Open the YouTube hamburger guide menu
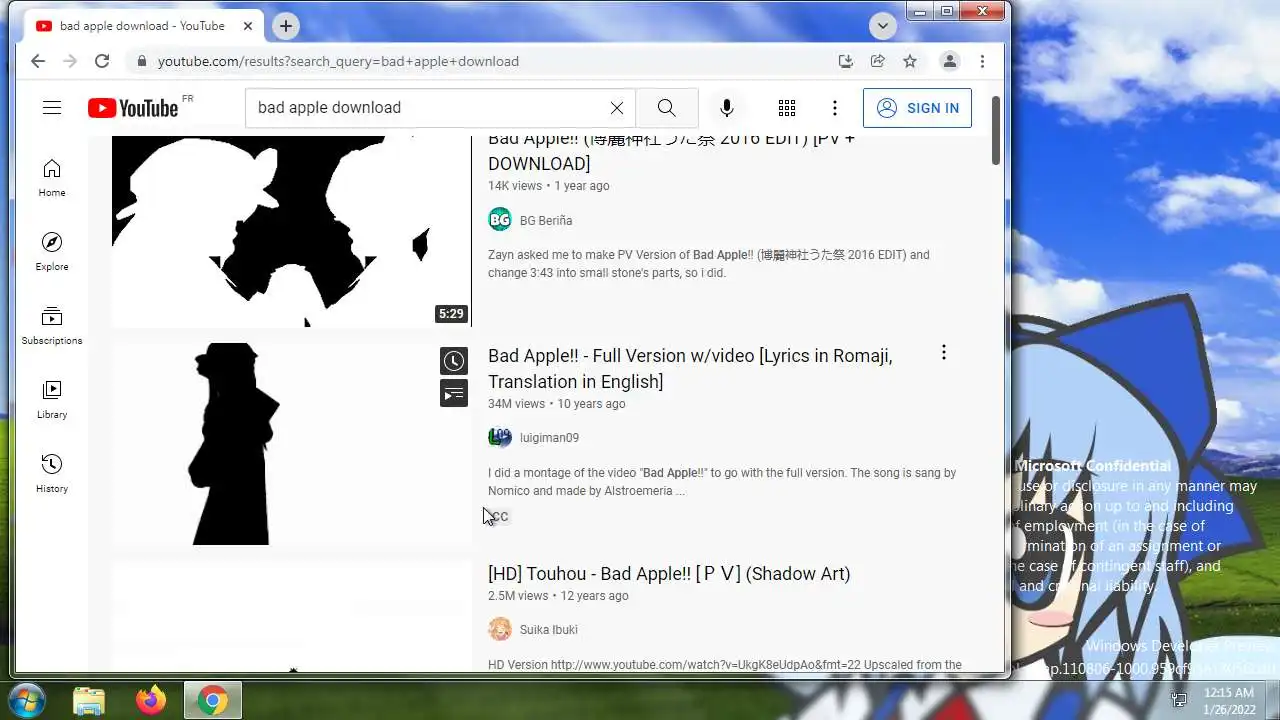This screenshot has height=720, width=1280. point(52,108)
